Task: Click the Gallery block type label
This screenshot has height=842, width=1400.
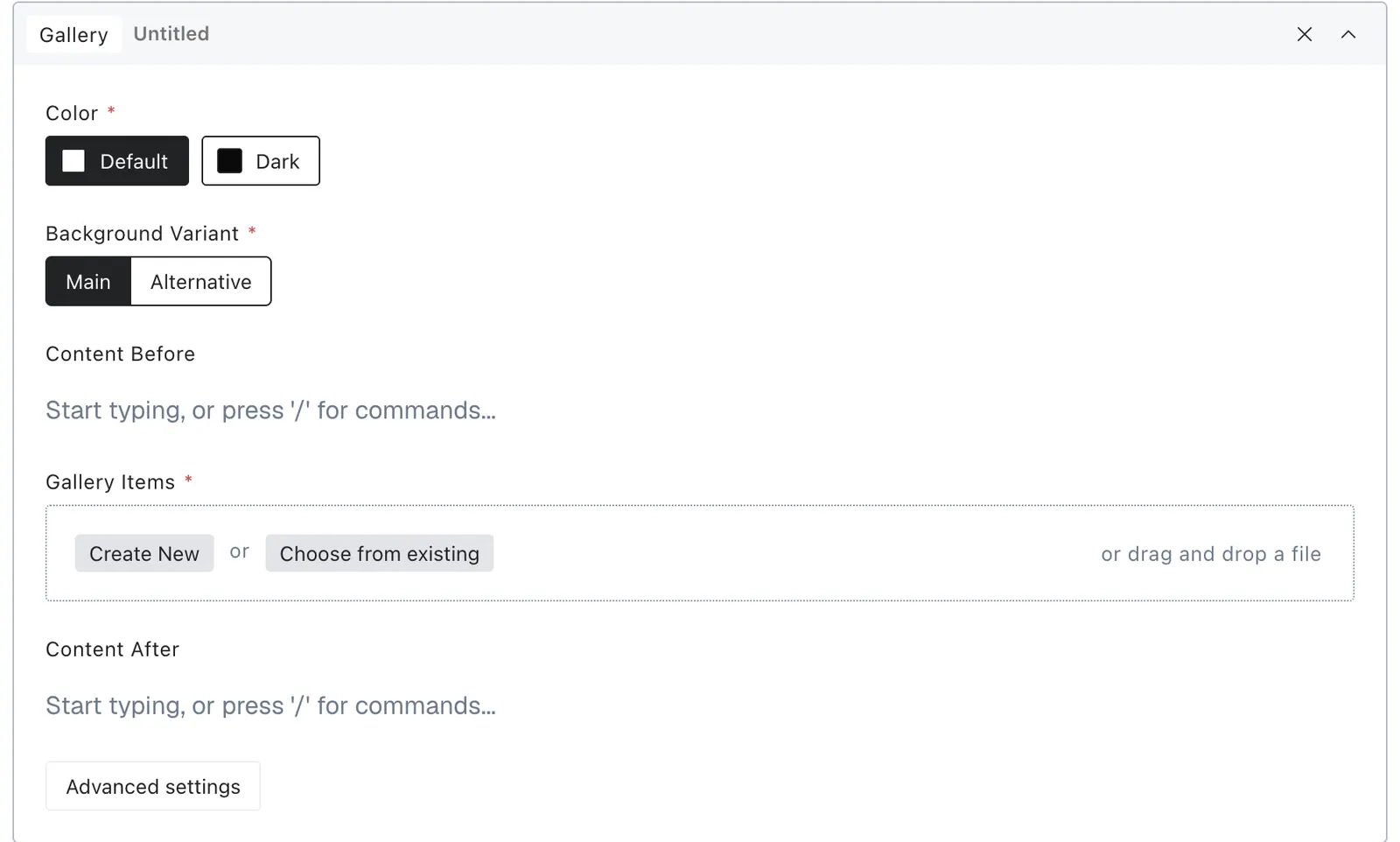Action: tap(73, 35)
